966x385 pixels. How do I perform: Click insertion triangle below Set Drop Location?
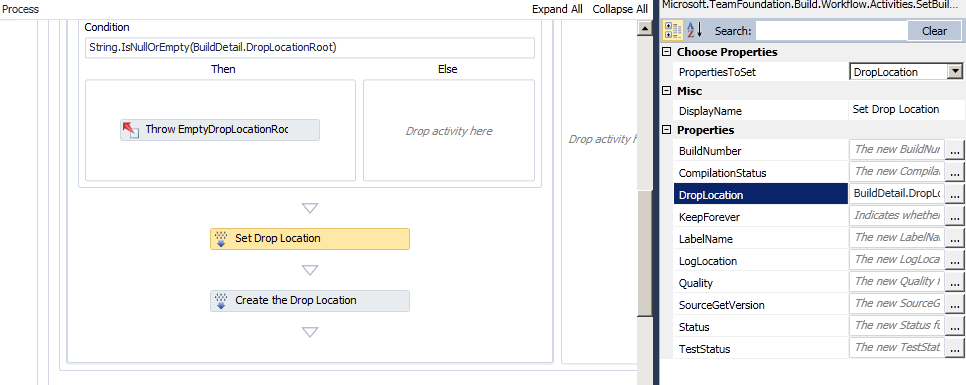310,270
